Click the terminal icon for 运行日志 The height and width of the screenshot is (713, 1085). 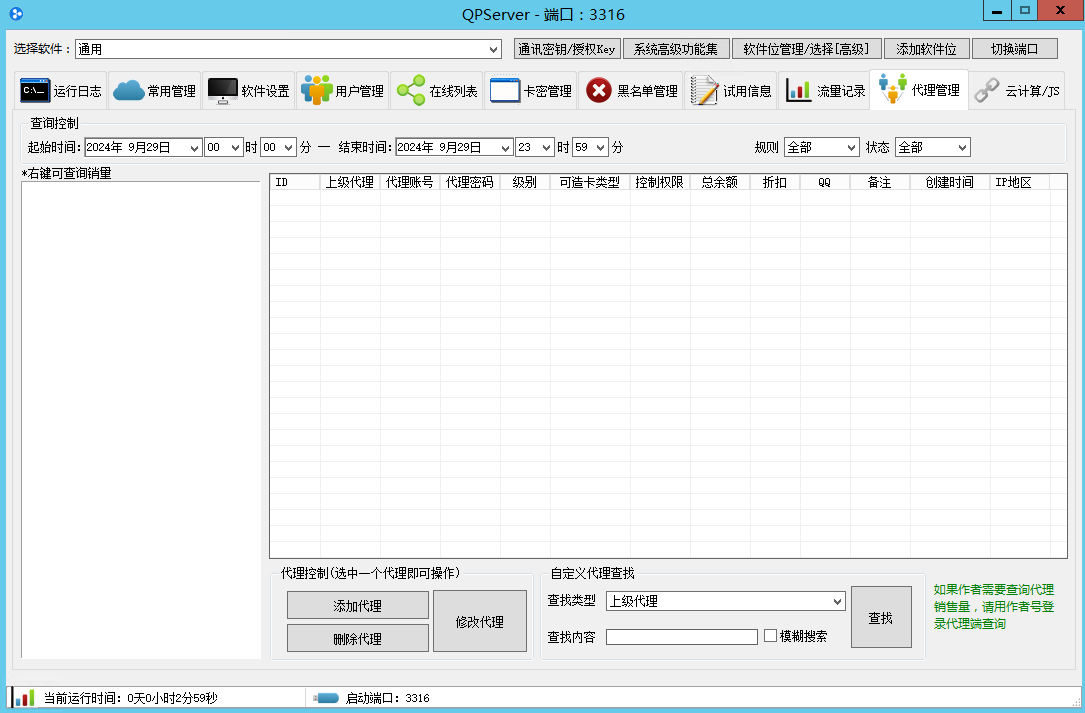pos(35,91)
